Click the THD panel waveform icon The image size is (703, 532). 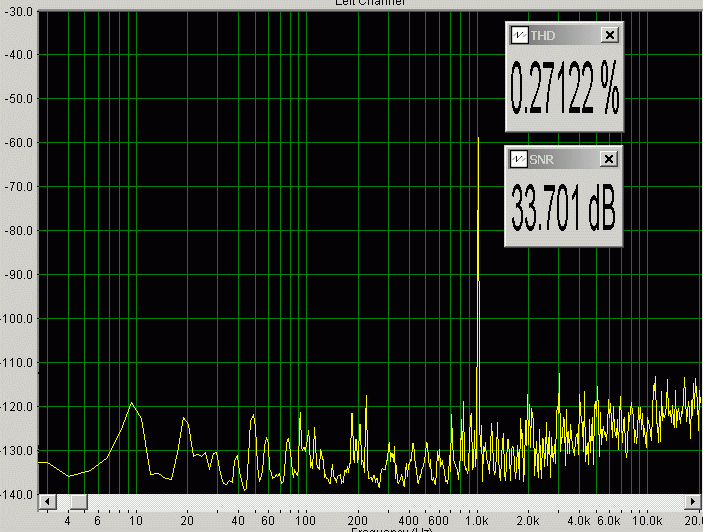point(520,35)
